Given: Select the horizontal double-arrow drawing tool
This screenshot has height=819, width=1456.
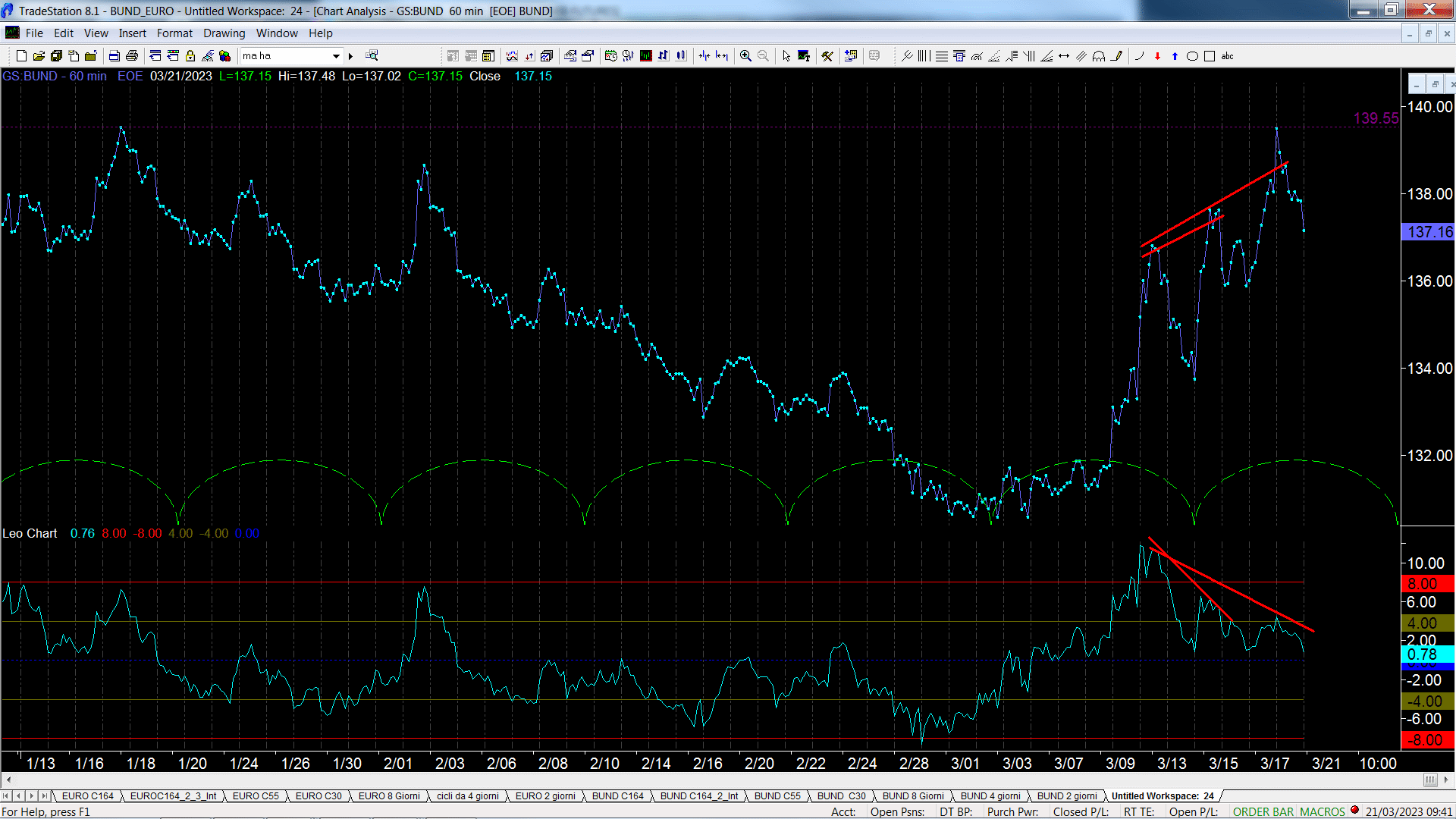Looking at the screenshot, I should click(1064, 56).
